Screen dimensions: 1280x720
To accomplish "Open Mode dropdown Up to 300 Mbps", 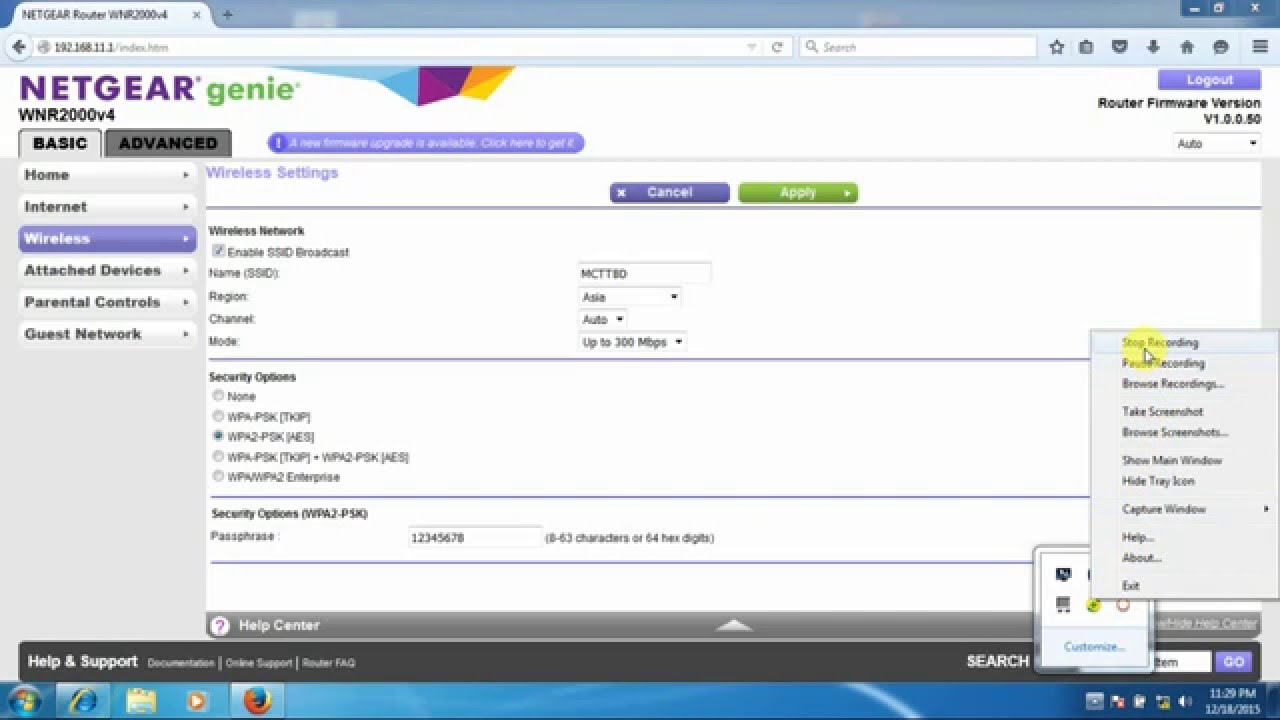I will [633, 342].
